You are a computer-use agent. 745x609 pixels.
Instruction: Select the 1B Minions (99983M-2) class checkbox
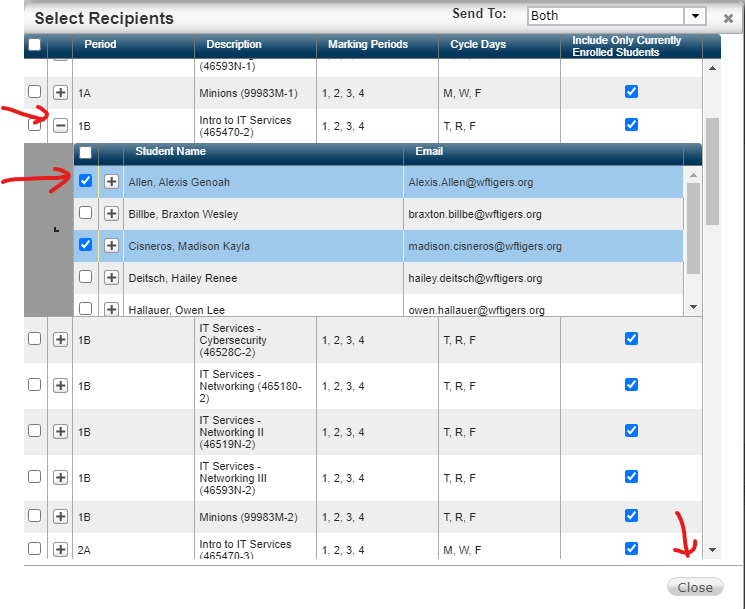[x=35, y=515]
